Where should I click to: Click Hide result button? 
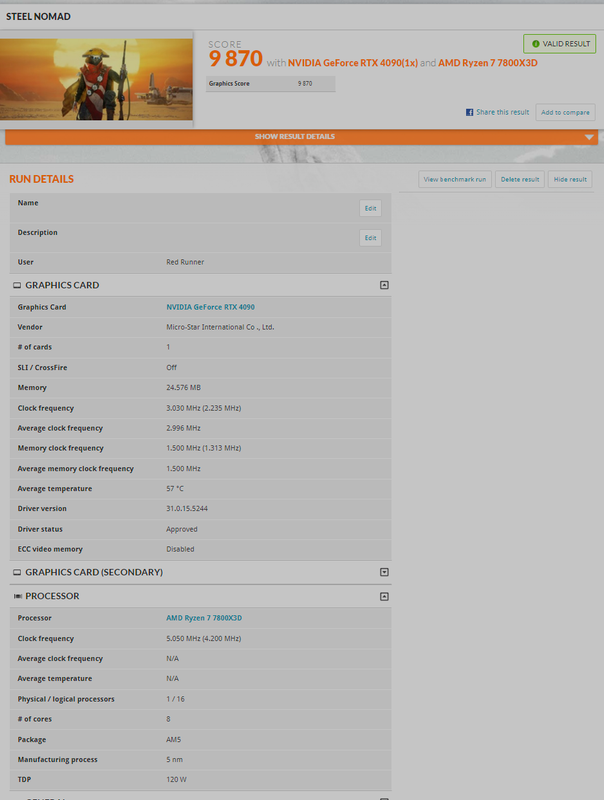tap(570, 179)
